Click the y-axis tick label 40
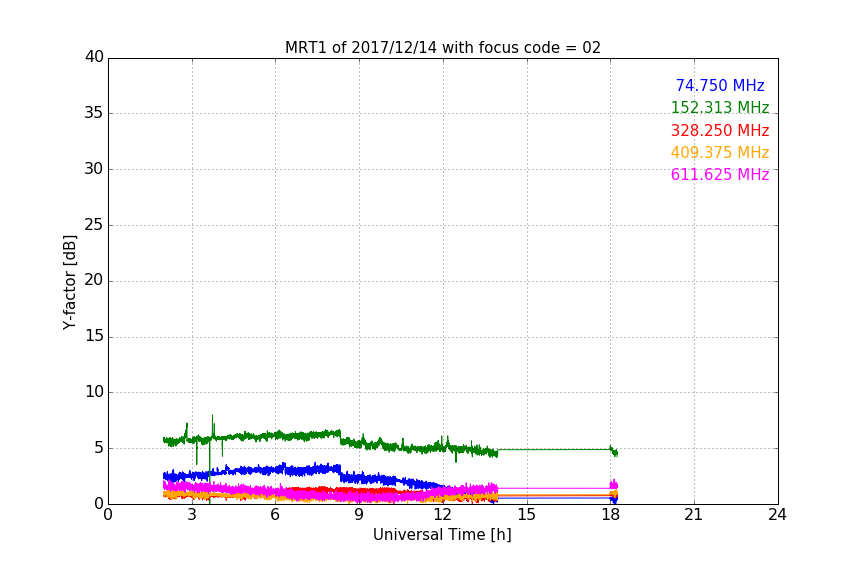This screenshot has width=864, height=576. 94,57
